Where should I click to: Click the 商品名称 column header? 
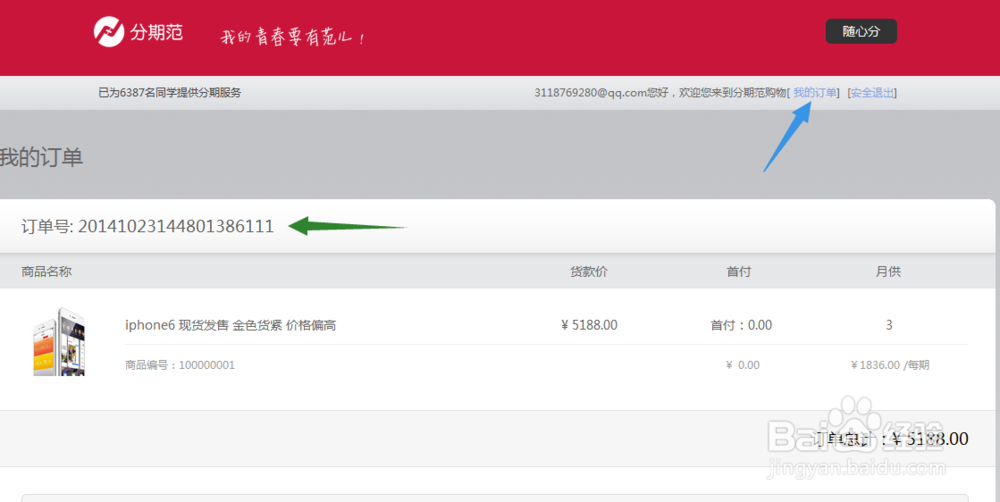tap(47, 272)
